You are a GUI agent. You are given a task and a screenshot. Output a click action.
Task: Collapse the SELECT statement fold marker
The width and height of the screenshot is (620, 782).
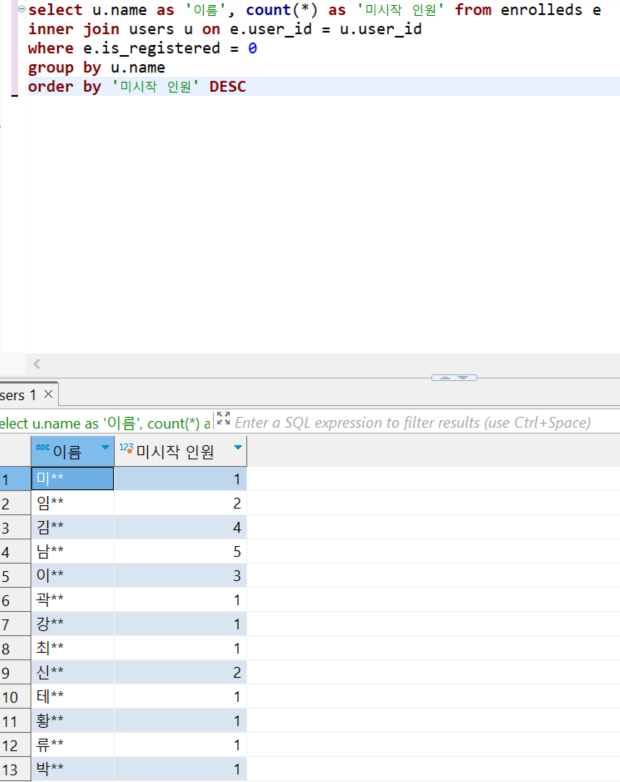coord(22,9)
